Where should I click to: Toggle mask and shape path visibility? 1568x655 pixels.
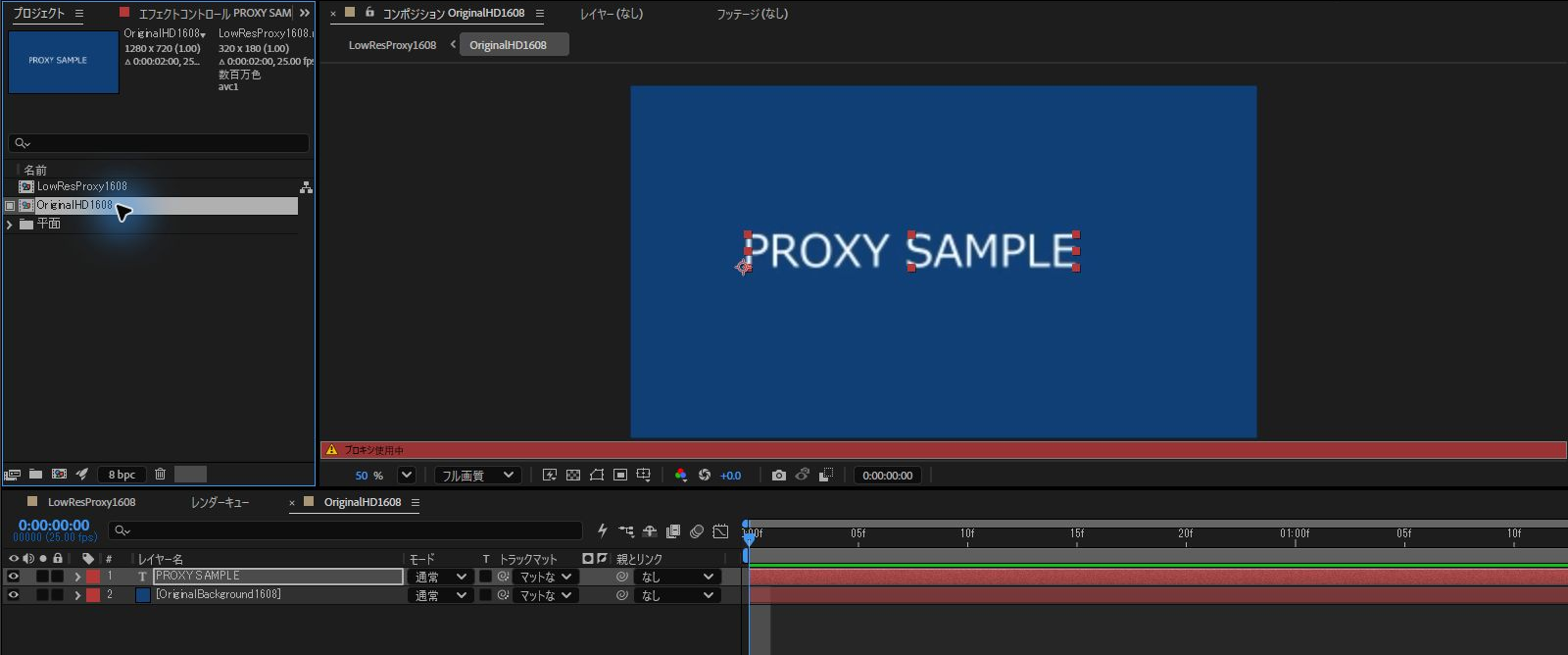pos(597,476)
